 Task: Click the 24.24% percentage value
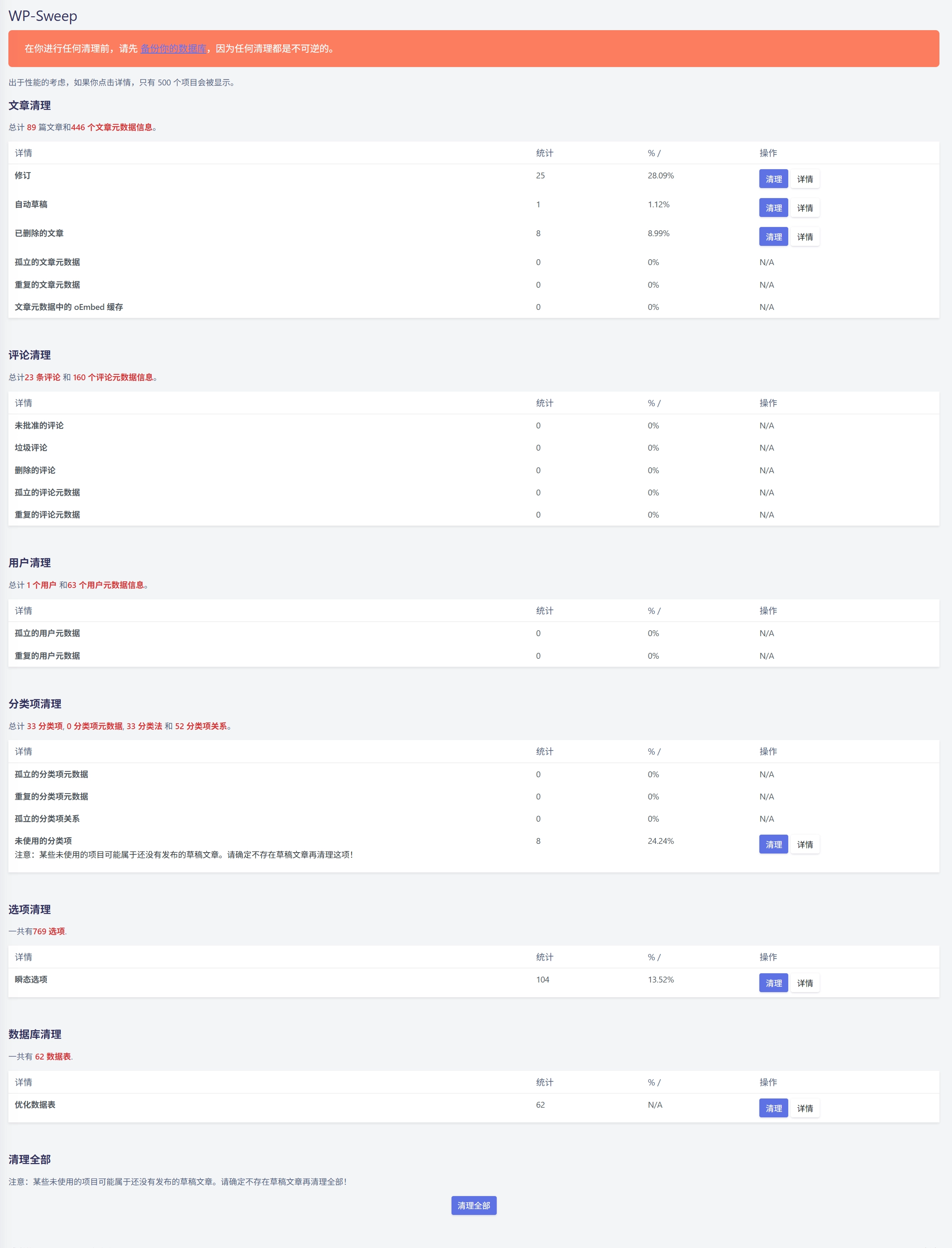point(661,841)
